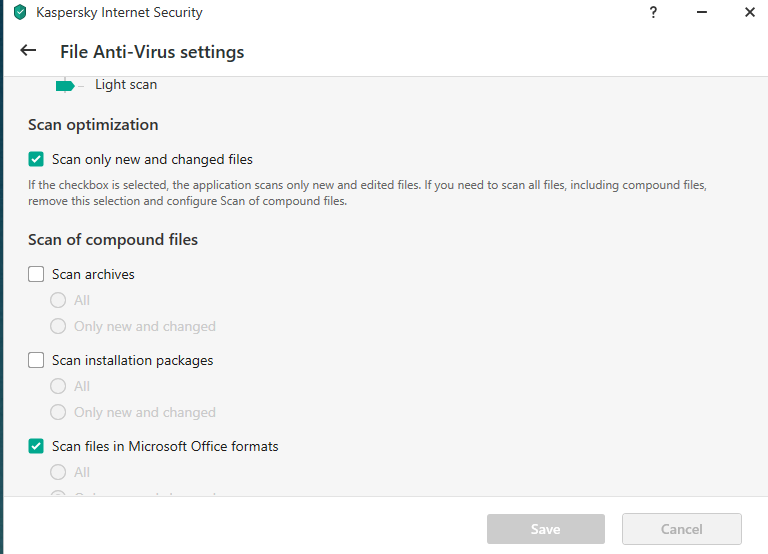This screenshot has height=554, width=768.
Task: Minimize the Kaspersky window
Action: (702, 13)
